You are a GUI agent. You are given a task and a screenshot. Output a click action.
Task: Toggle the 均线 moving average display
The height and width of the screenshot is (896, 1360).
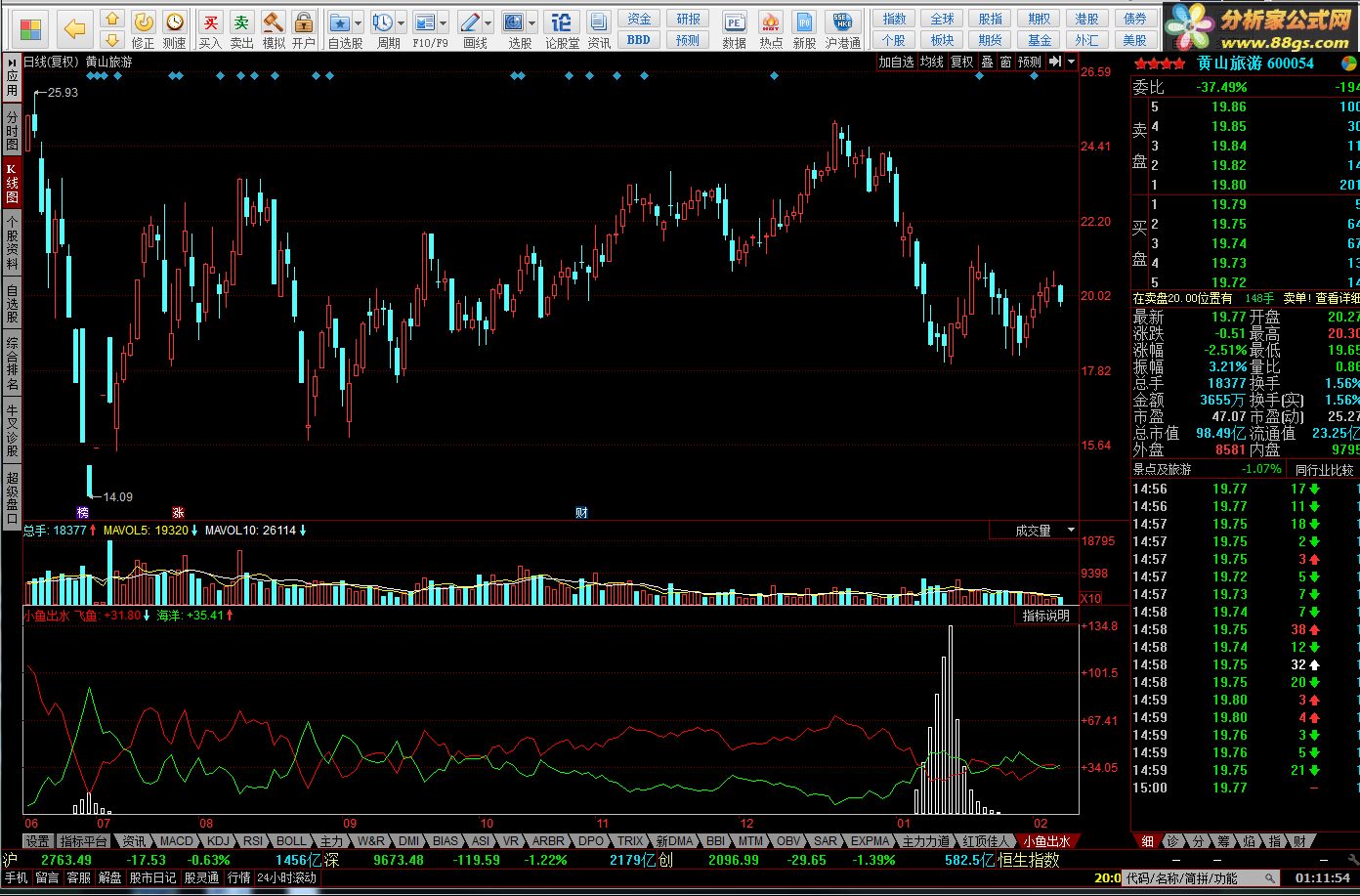click(932, 62)
